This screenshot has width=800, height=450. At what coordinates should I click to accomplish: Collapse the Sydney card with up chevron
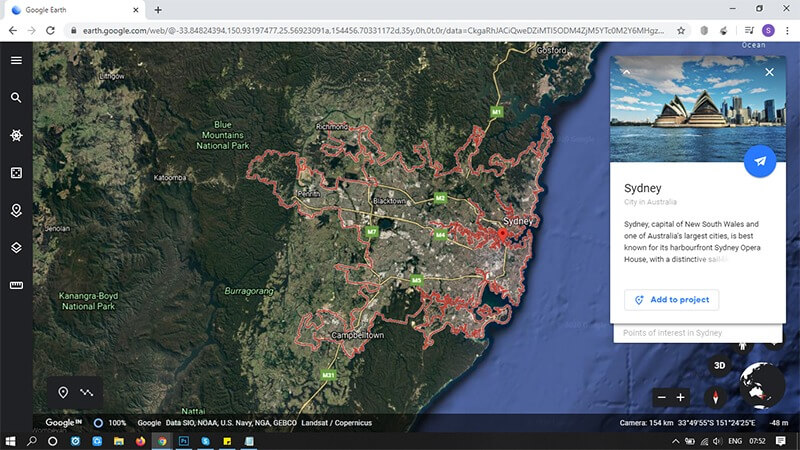click(x=627, y=72)
